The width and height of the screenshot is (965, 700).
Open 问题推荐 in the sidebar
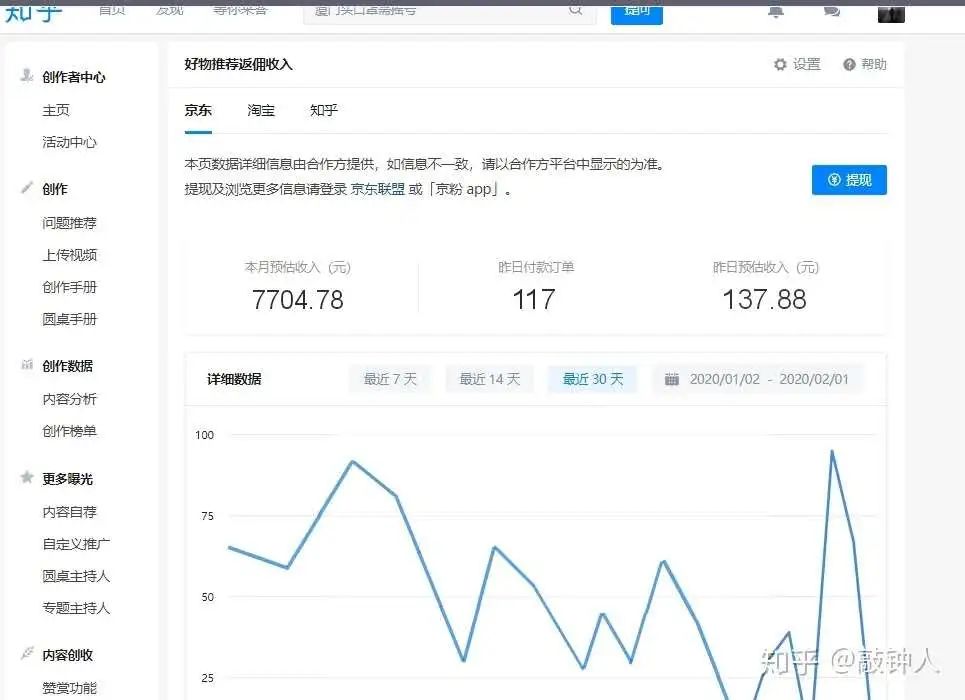[x=70, y=223]
